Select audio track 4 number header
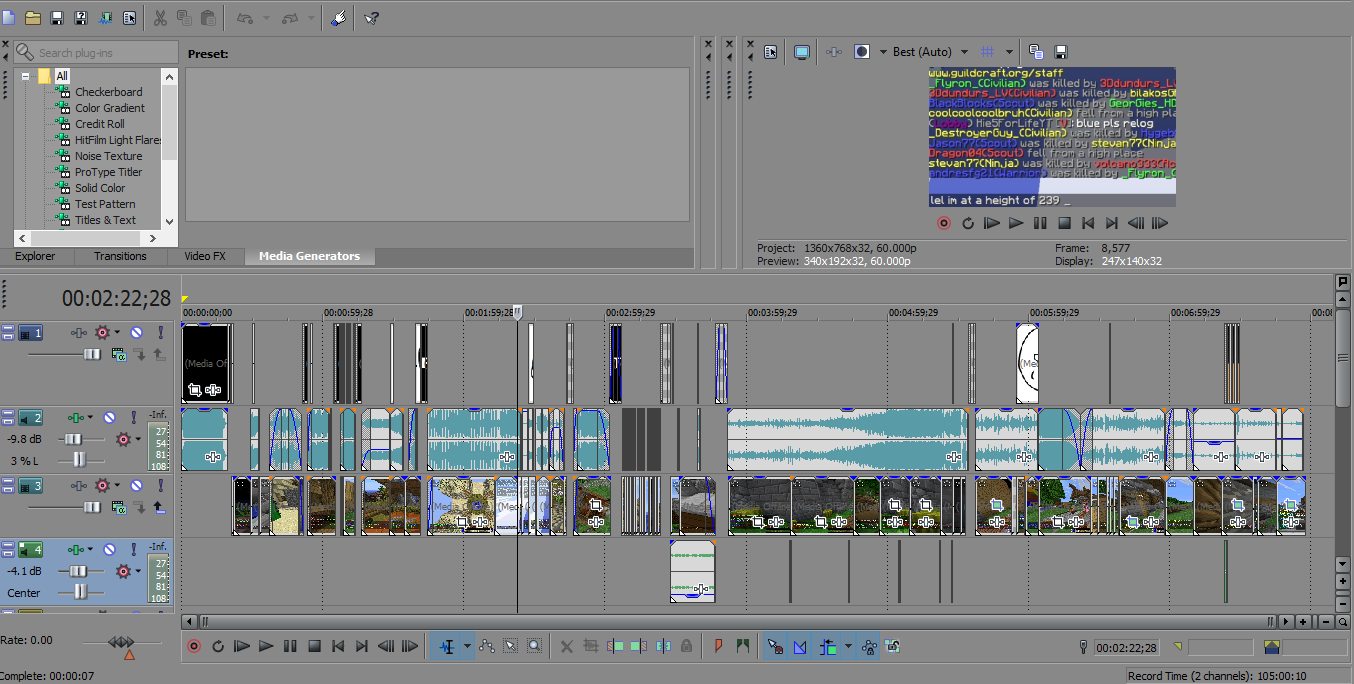The width and height of the screenshot is (1354, 684). [31, 550]
